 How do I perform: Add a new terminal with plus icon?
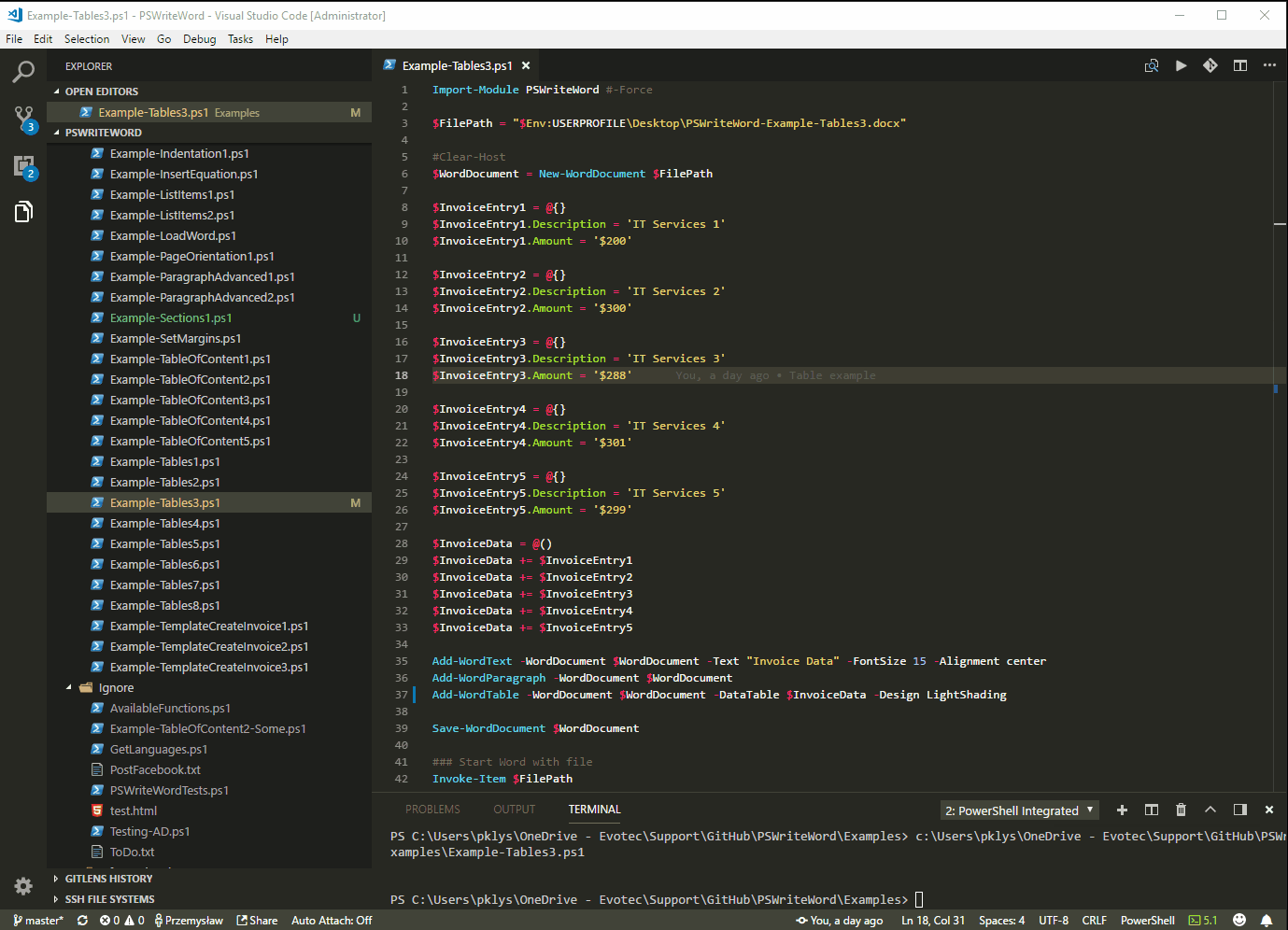pos(1122,810)
